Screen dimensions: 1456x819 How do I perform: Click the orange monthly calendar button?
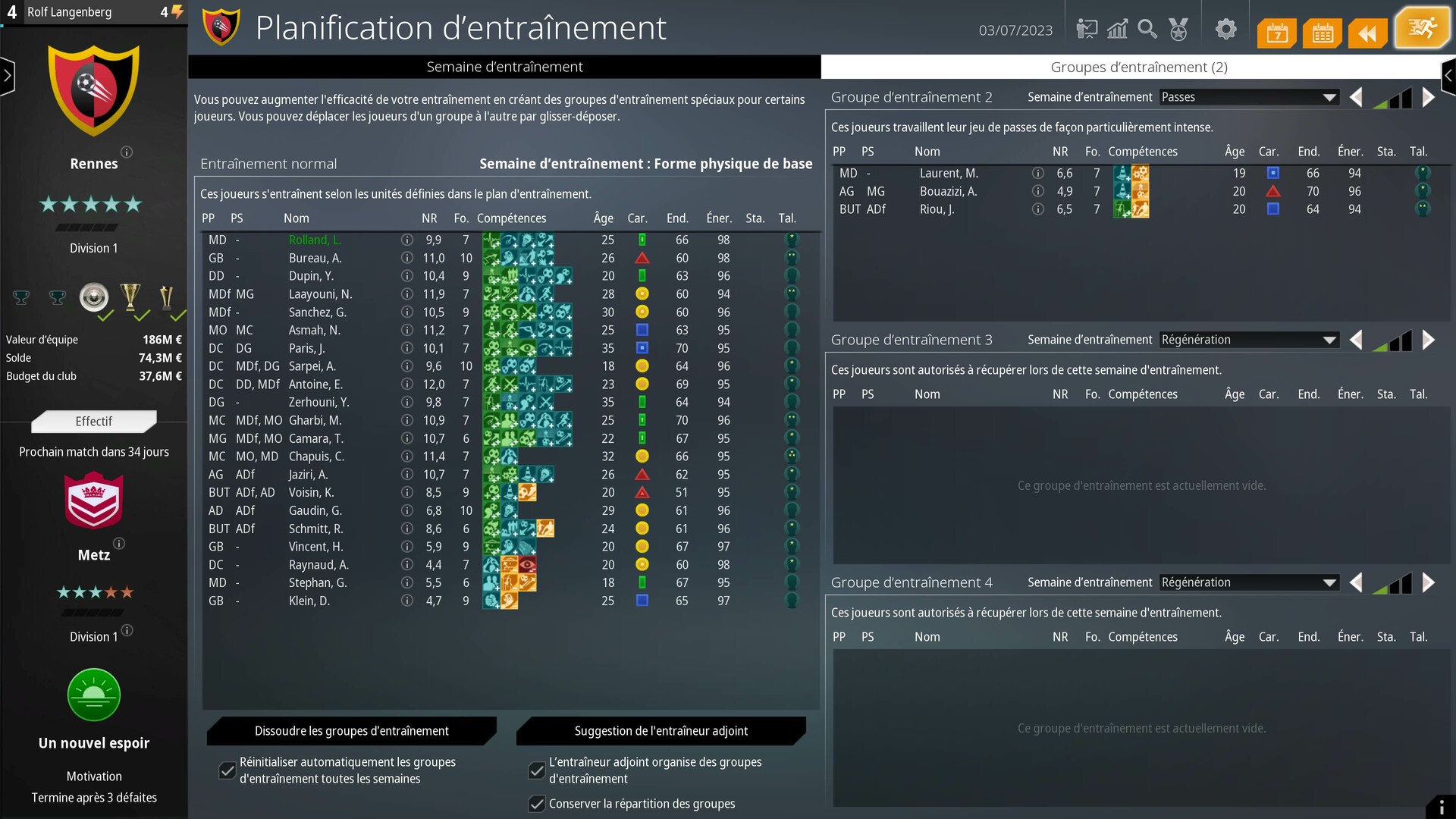point(1323,33)
